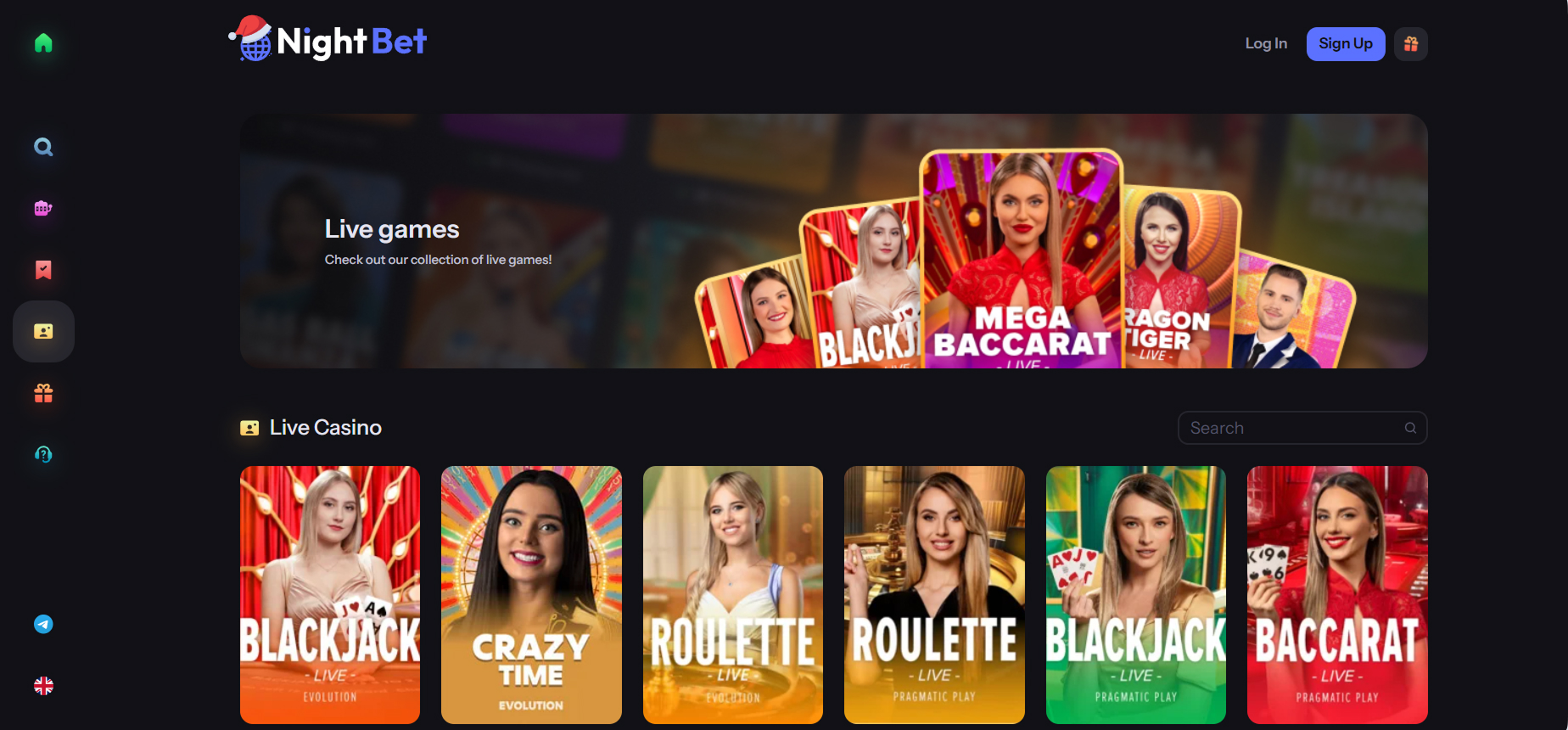Open the red bookmark favorites icon
Viewport: 1568px width, 730px height.
[x=43, y=270]
